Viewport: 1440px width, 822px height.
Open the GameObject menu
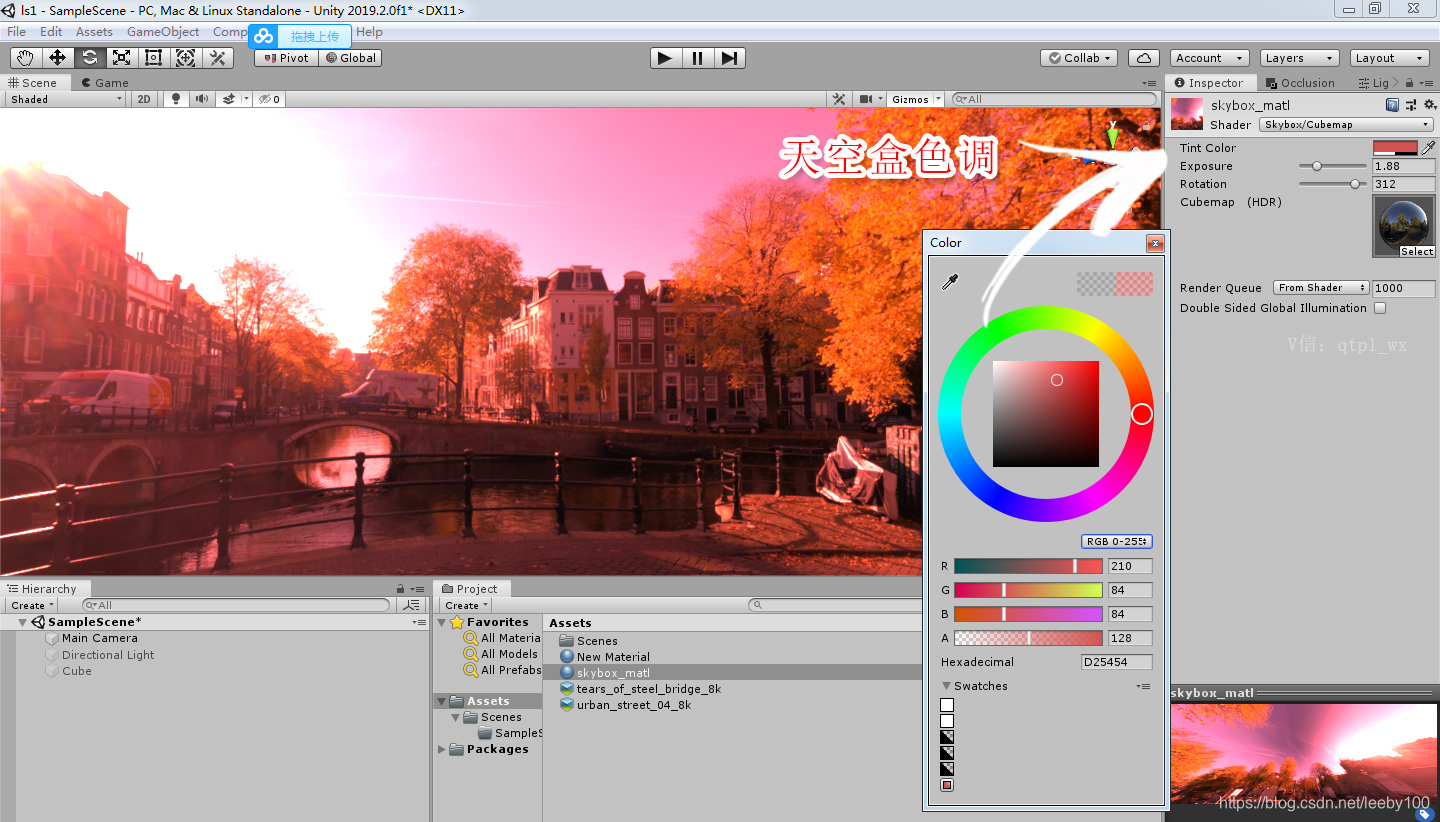[x=163, y=32]
